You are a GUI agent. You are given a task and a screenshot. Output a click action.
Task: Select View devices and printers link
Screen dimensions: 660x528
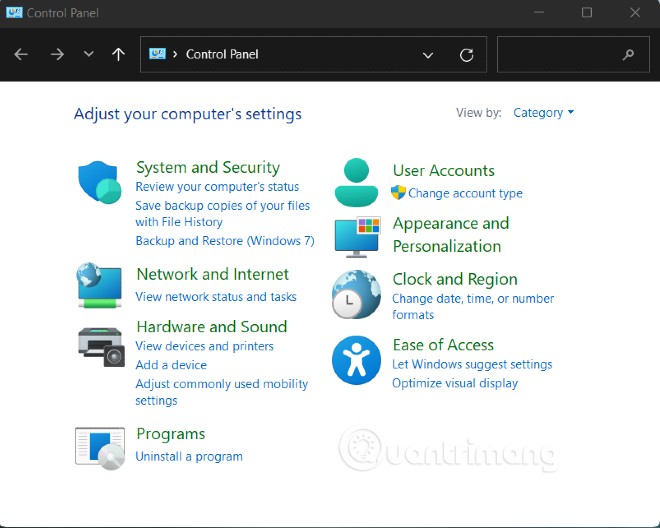point(204,346)
